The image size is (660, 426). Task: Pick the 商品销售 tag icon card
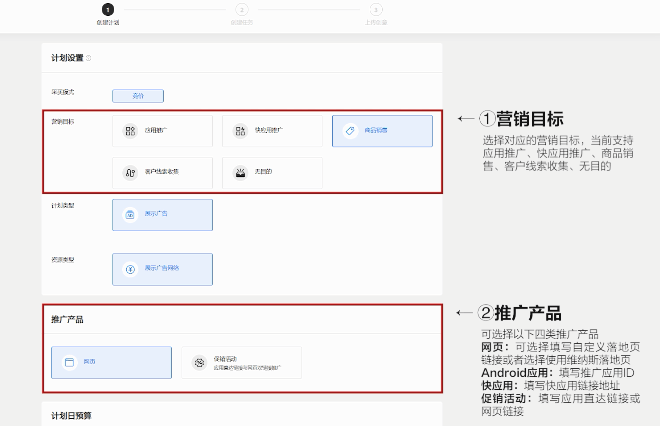point(382,131)
